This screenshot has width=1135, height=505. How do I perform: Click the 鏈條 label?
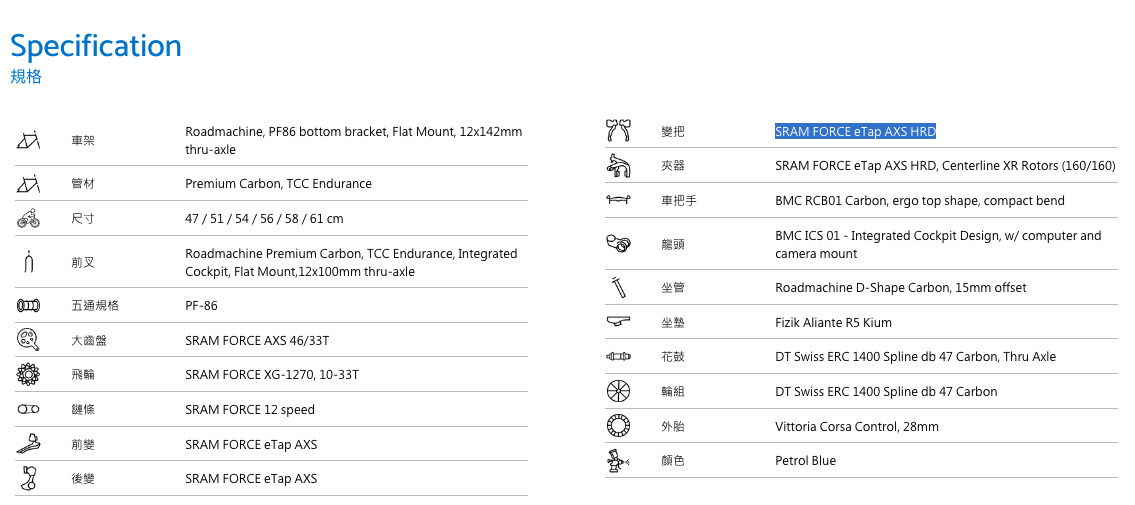[x=83, y=409]
